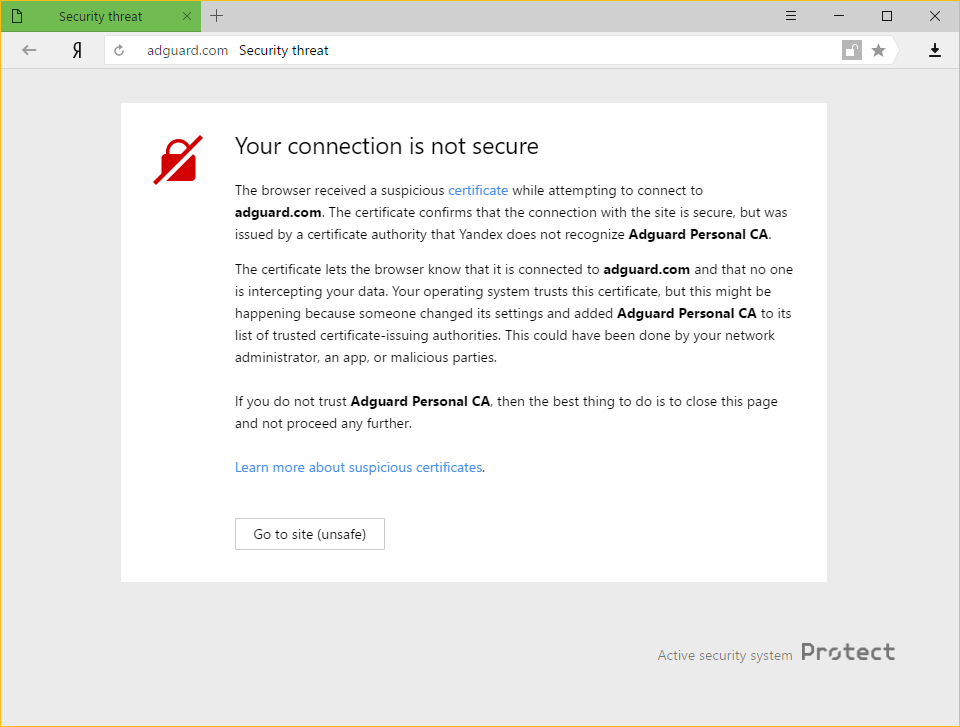Open a new tab with the plus icon

click(217, 16)
